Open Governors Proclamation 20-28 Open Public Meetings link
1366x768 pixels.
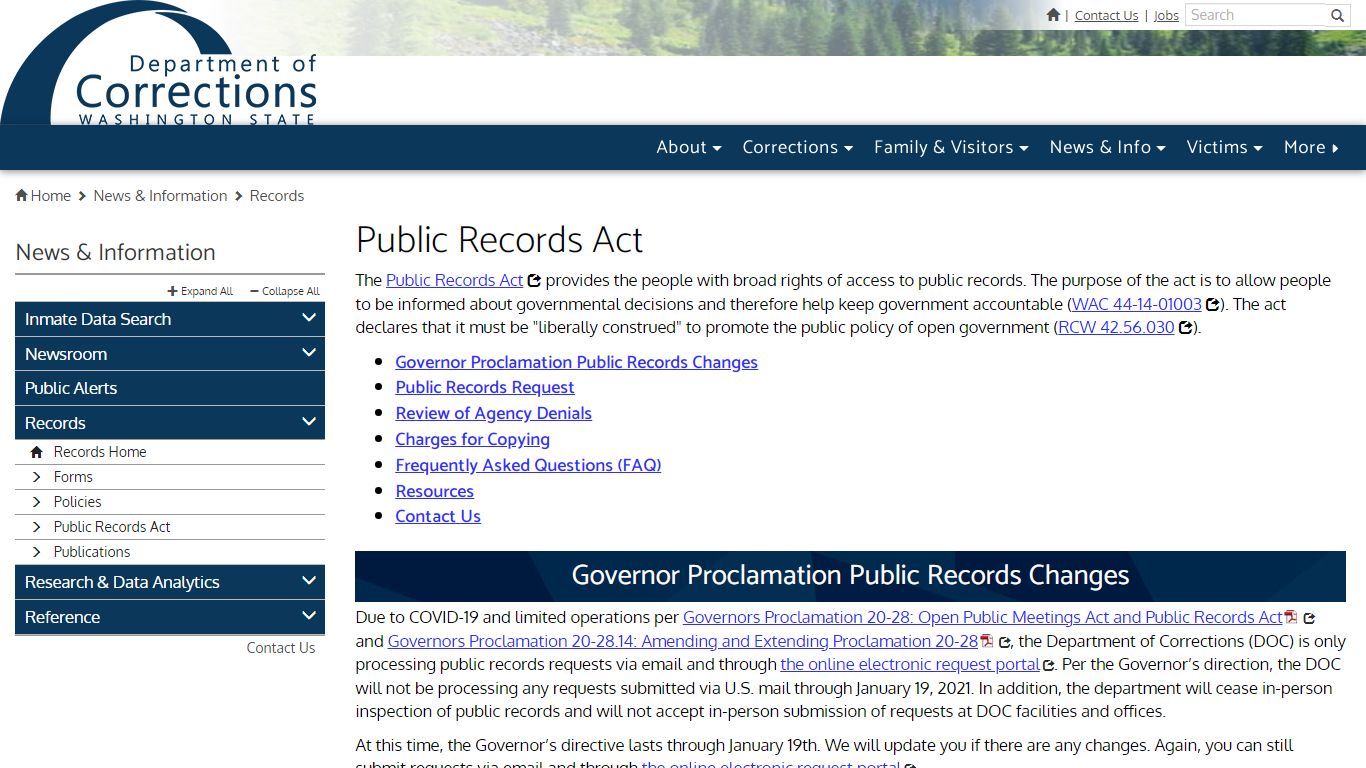click(x=982, y=617)
